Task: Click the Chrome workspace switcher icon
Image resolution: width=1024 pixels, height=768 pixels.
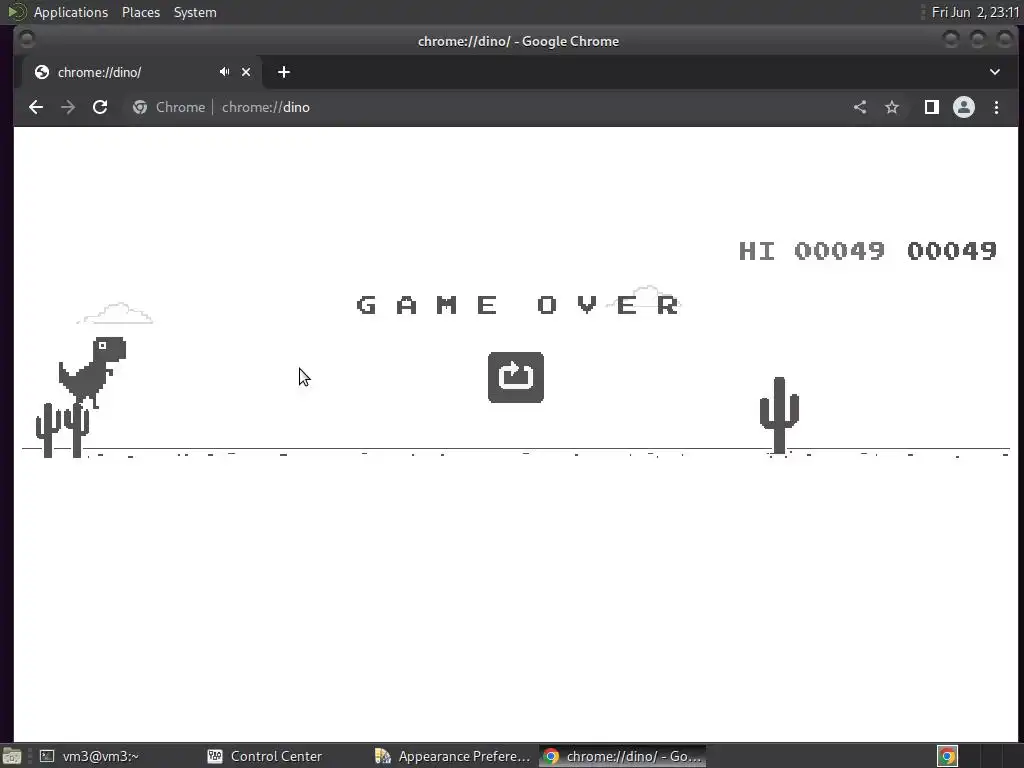Action: click(x=947, y=756)
